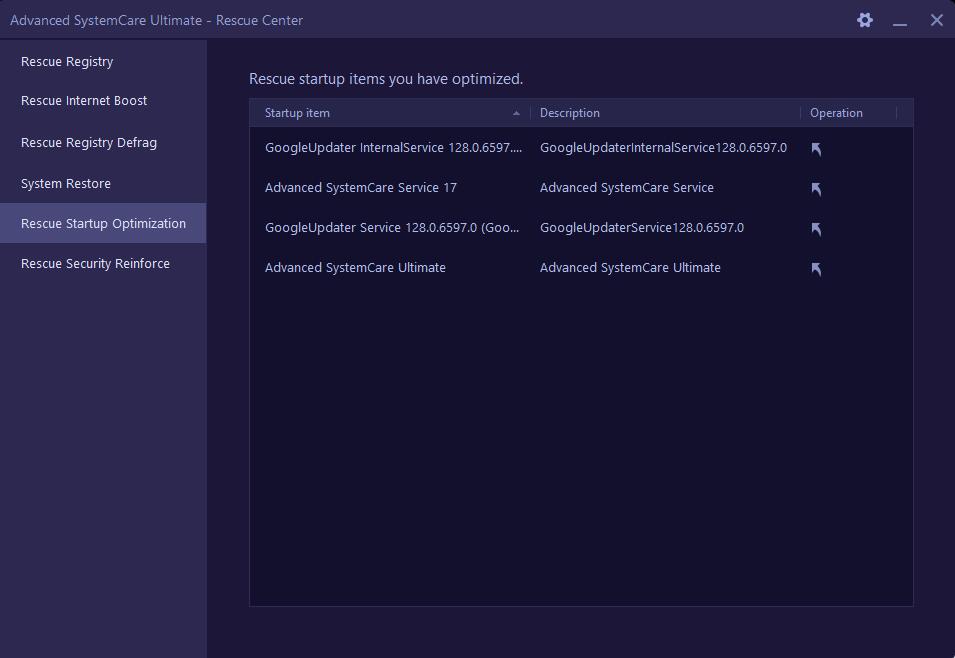This screenshot has width=955, height=658.
Task: Select Advanced SystemCare Service 17 row name
Action: tap(361, 188)
